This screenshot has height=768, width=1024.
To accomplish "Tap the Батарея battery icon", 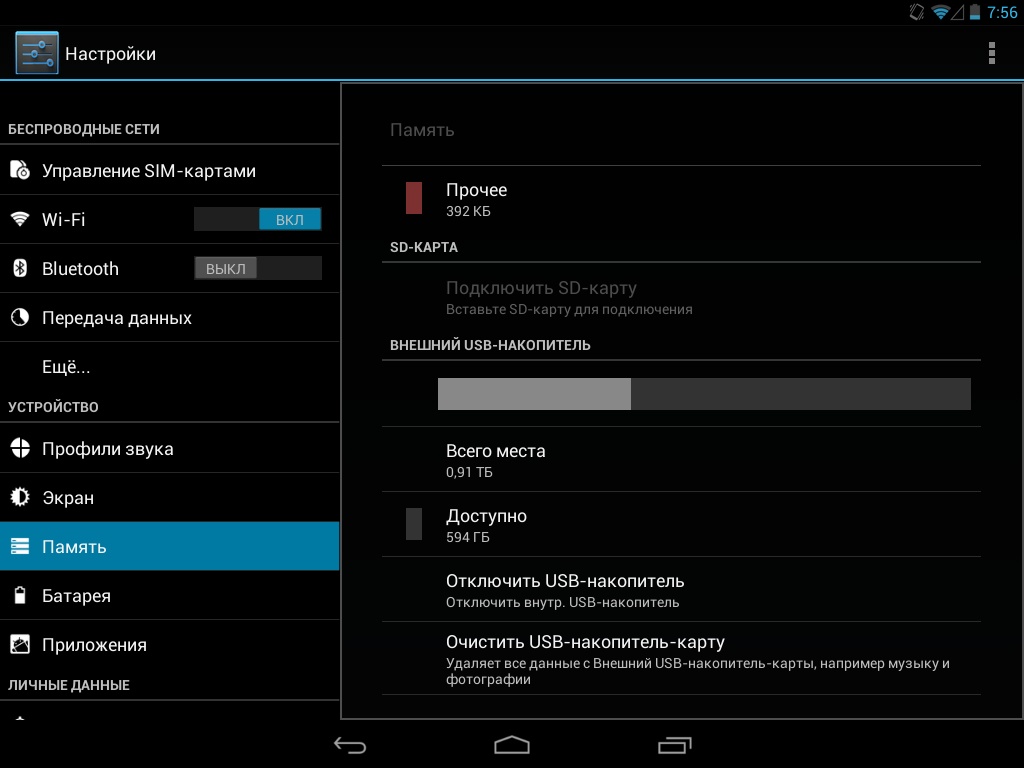I will click(x=20, y=596).
